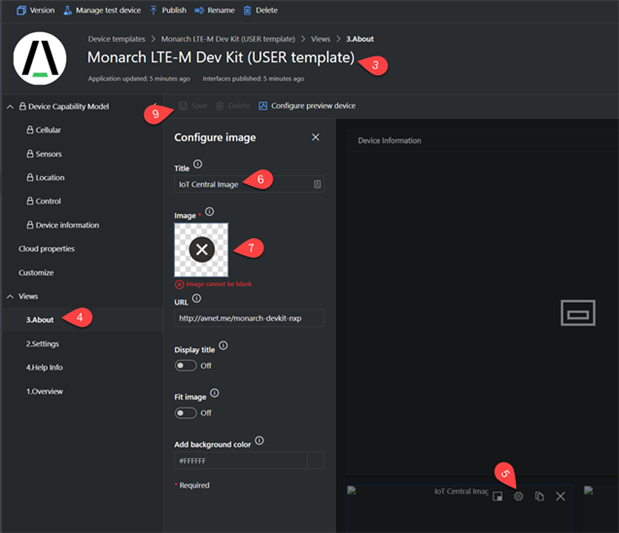Image resolution: width=619 pixels, height=533 pixels.
Task: Open Configure preview device
Action: 307,106
